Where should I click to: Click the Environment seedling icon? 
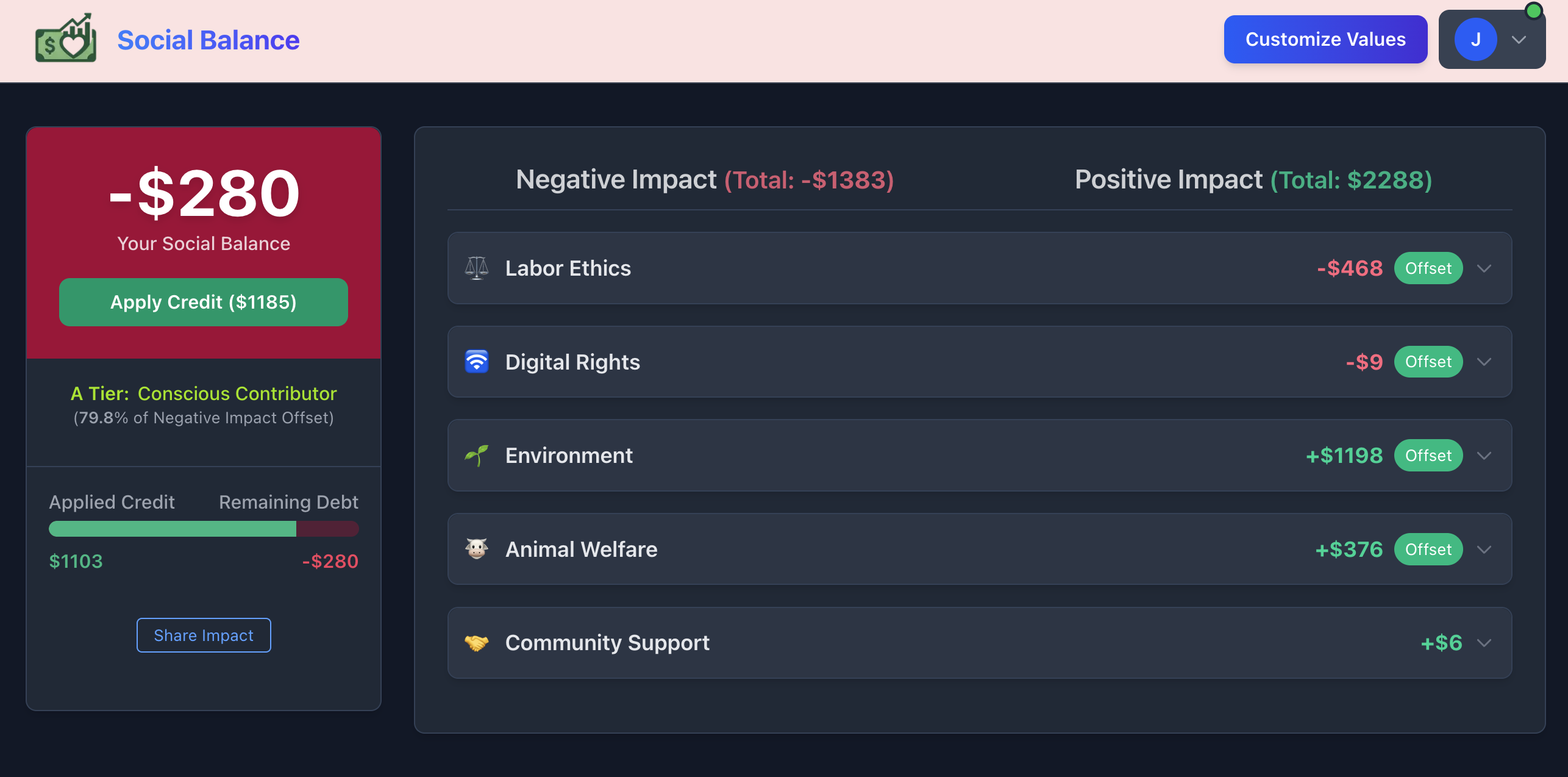click(x=477, y=456)
